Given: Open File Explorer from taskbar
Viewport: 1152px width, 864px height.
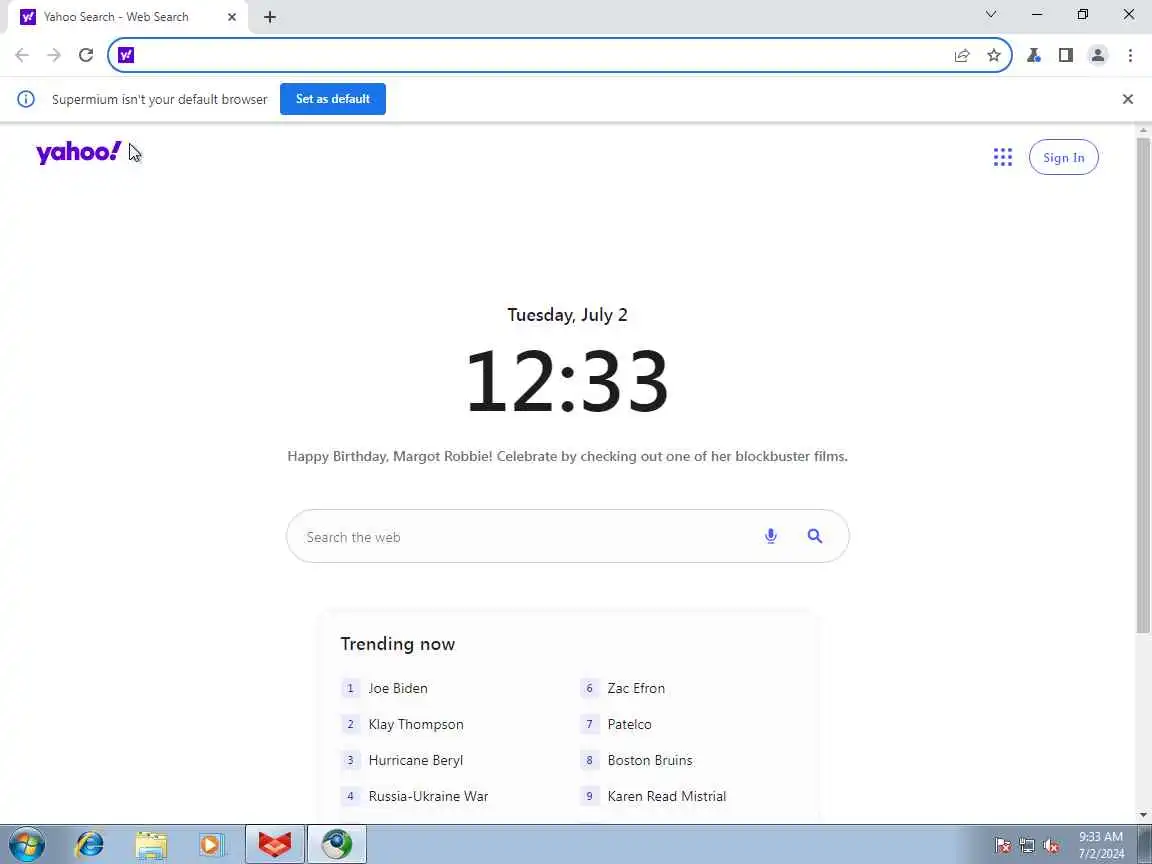Looking at the screenshot, I should (x=151, y=844).
